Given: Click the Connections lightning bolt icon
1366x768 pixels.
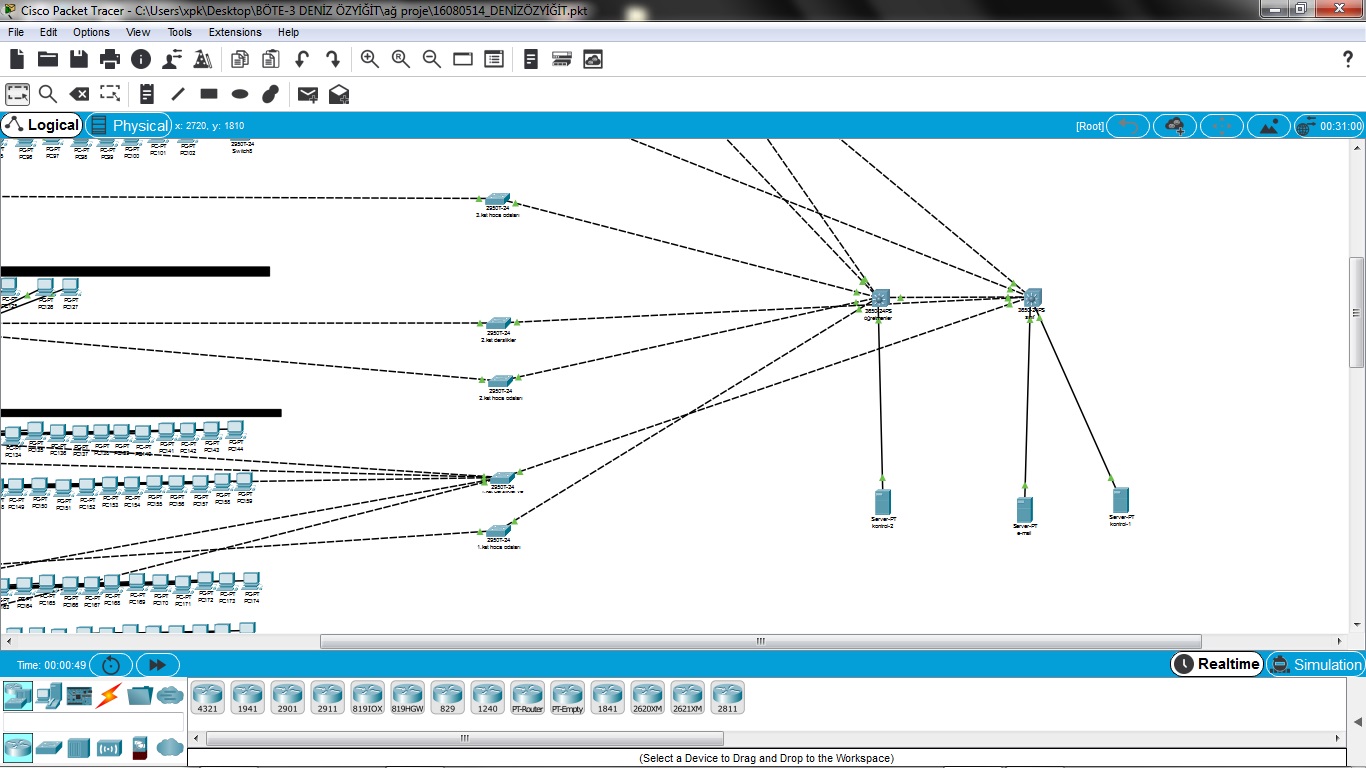Looking at the screenshot, I should [x=109, y=695].
